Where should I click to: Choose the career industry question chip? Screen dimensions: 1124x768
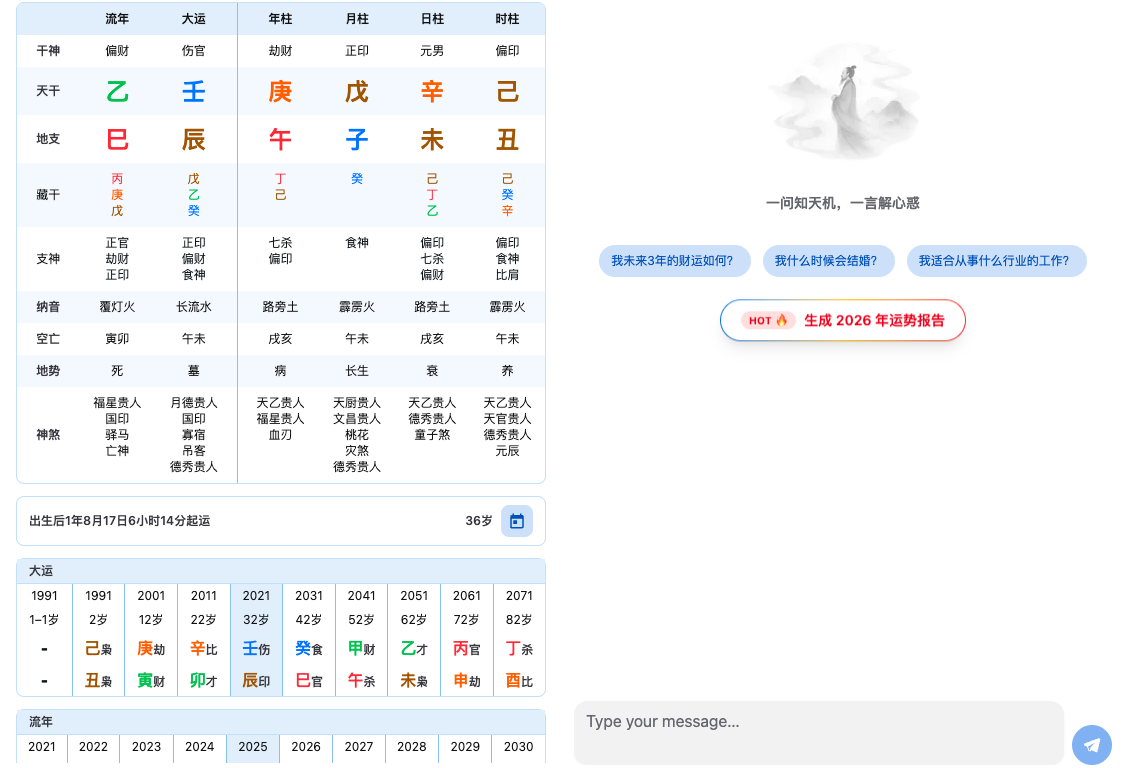click(x=995, y=261)
